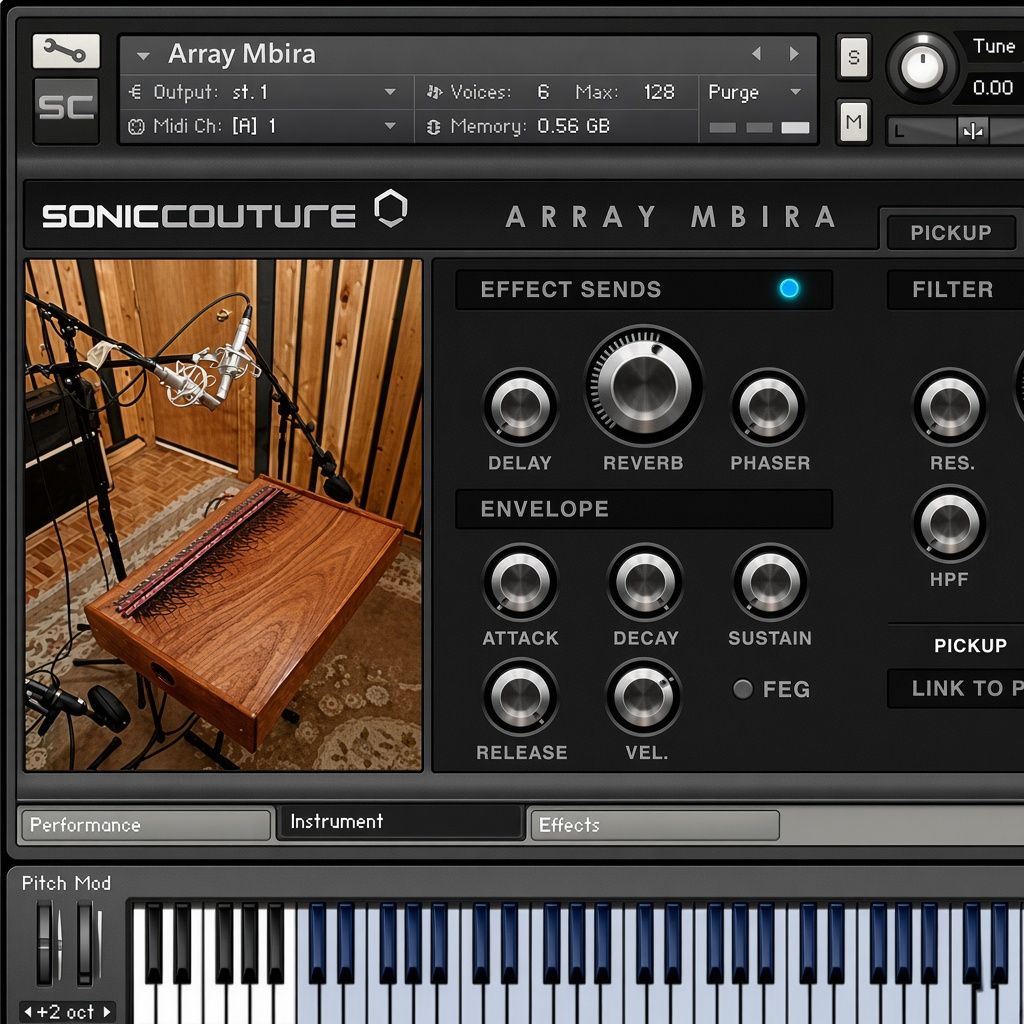The image size is (1024, 1024).
Task: Click the Array Mbira studio photo
Action: (x=223, y=515)
